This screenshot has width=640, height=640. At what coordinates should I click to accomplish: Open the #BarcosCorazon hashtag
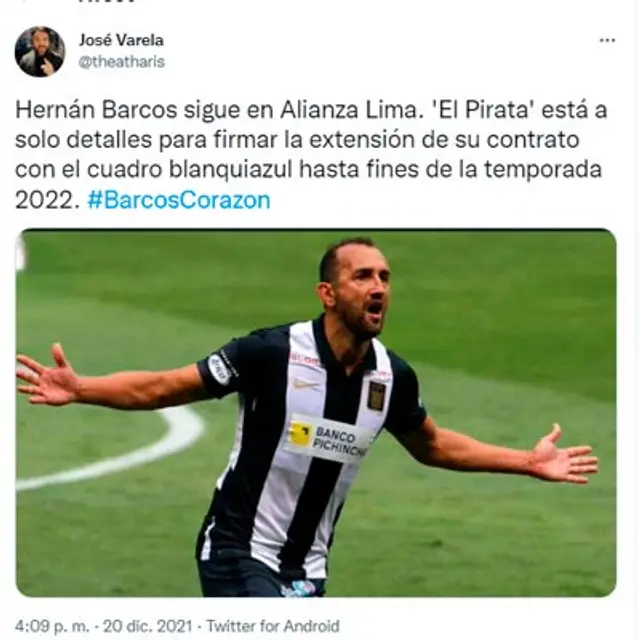[x=179, y=200]
